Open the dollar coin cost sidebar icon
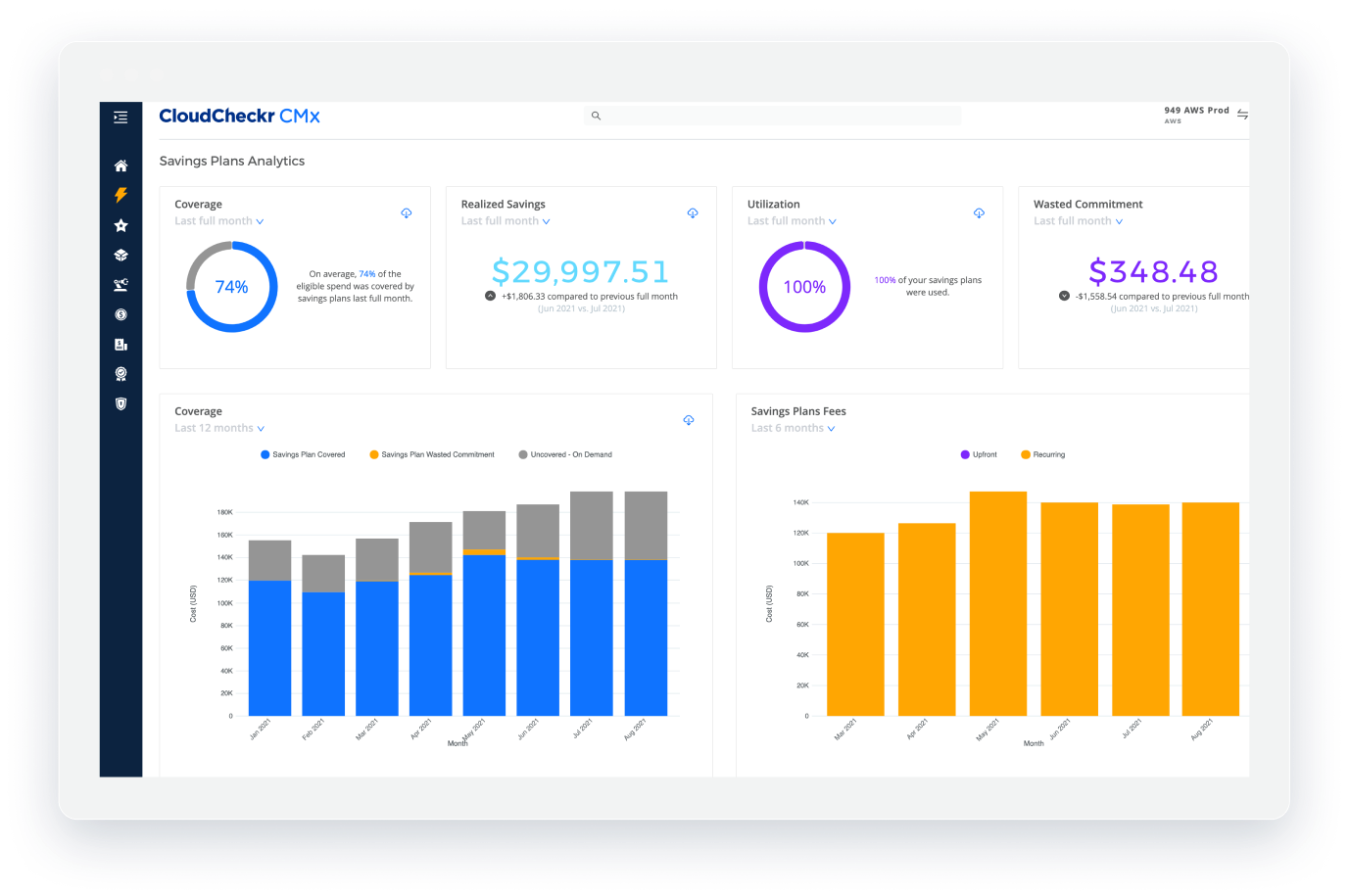Screen dimensions: 1349x896 120,314
